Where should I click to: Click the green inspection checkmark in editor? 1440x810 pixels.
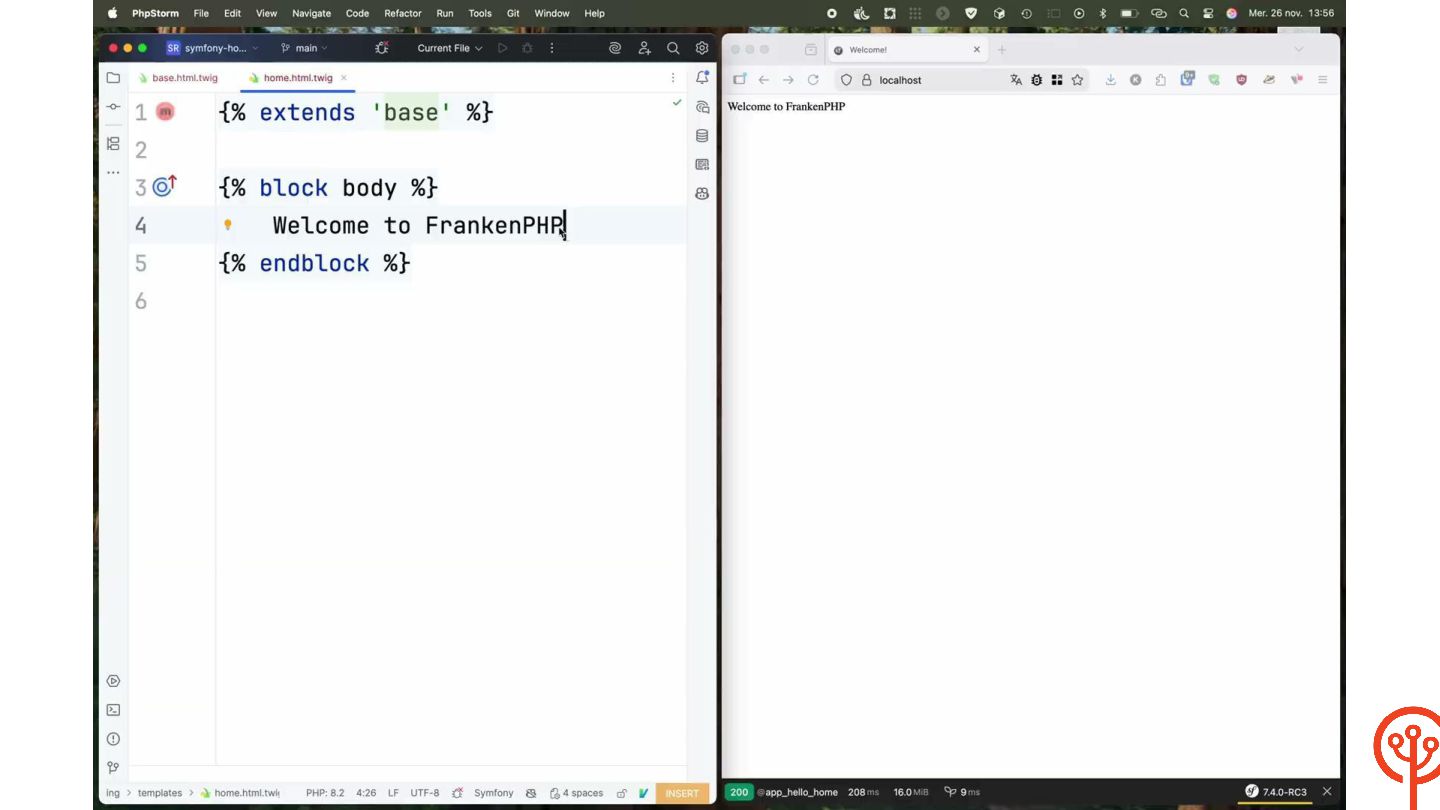677,102
